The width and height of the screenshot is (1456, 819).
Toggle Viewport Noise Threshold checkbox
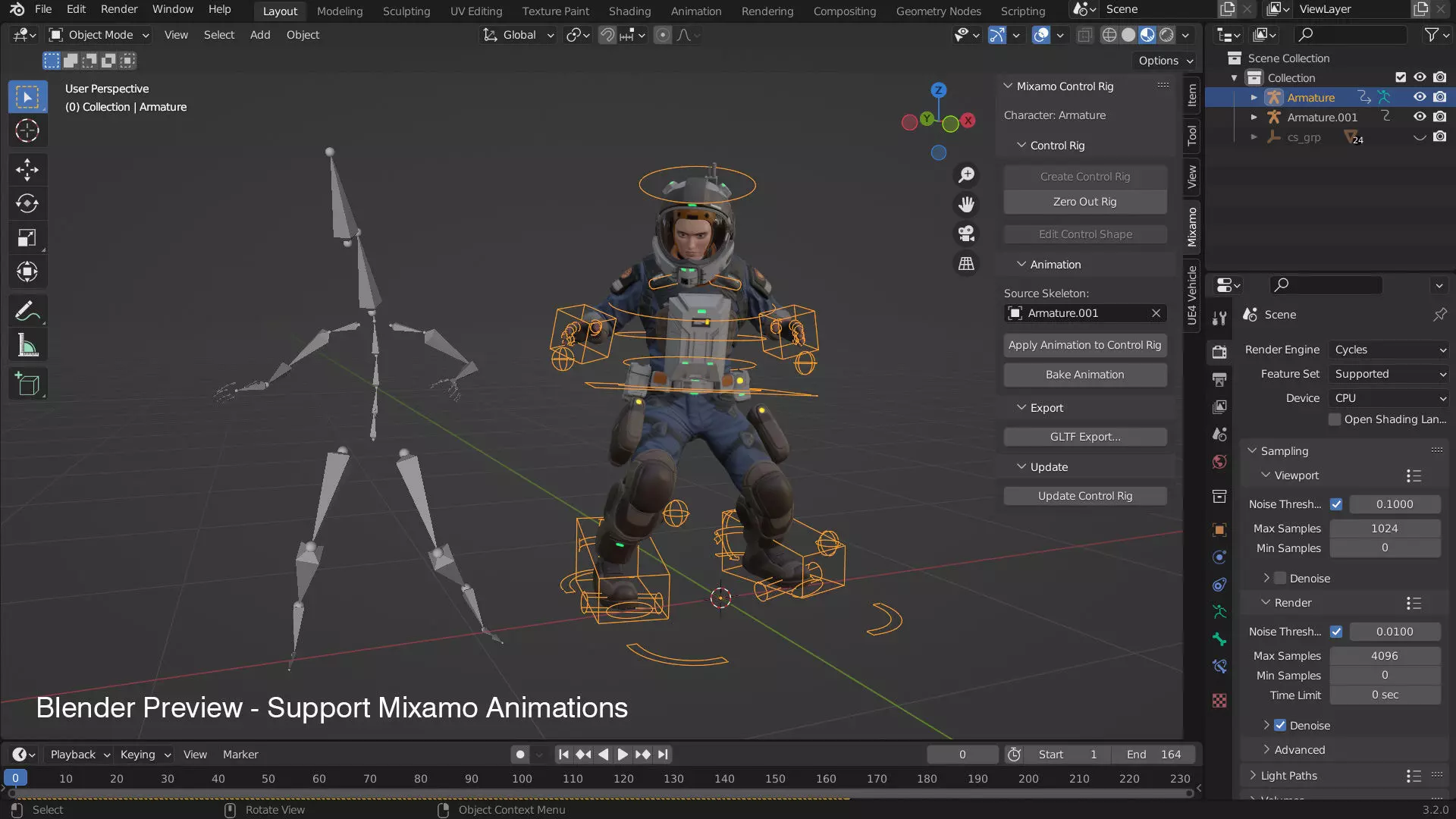coord(1336,504)
